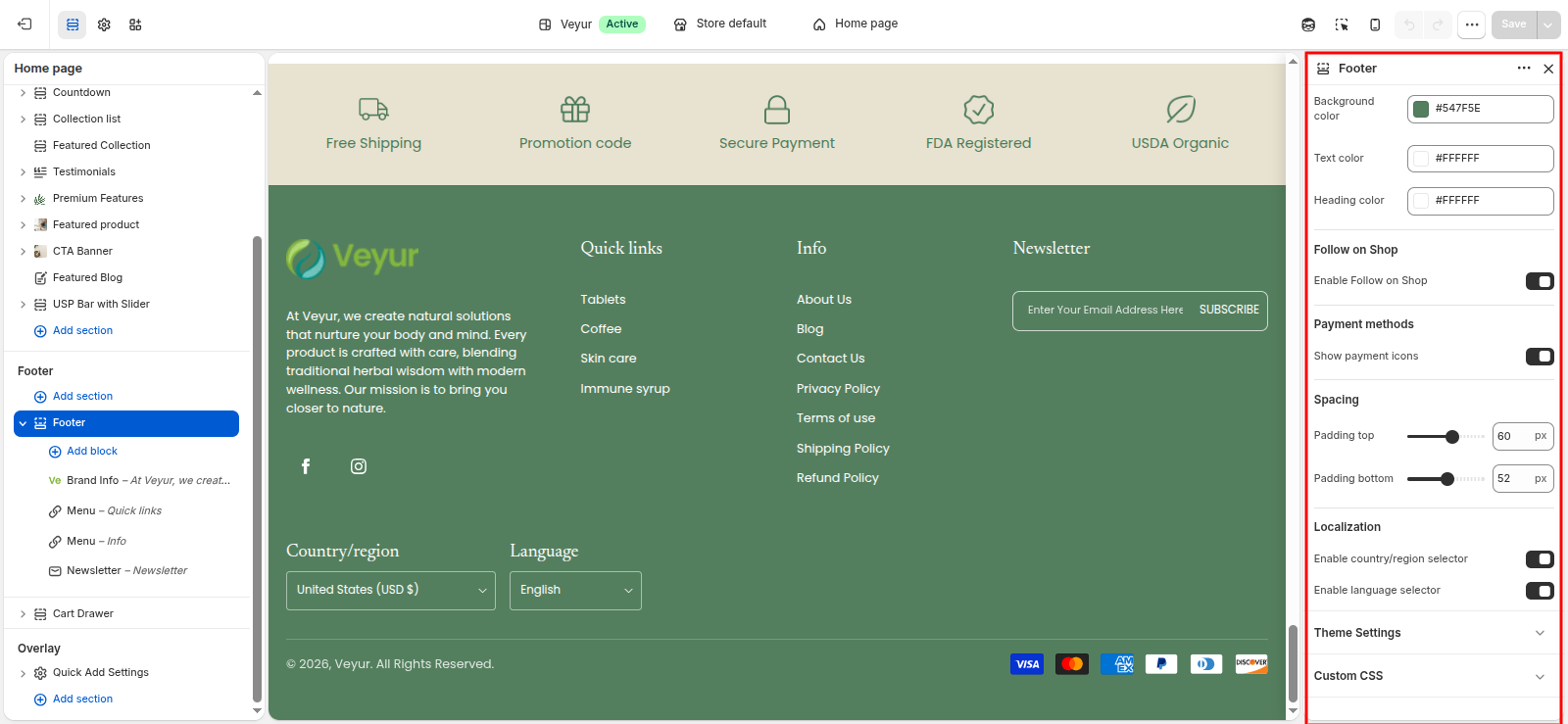Open the App embeds icon

coord(135,24)
